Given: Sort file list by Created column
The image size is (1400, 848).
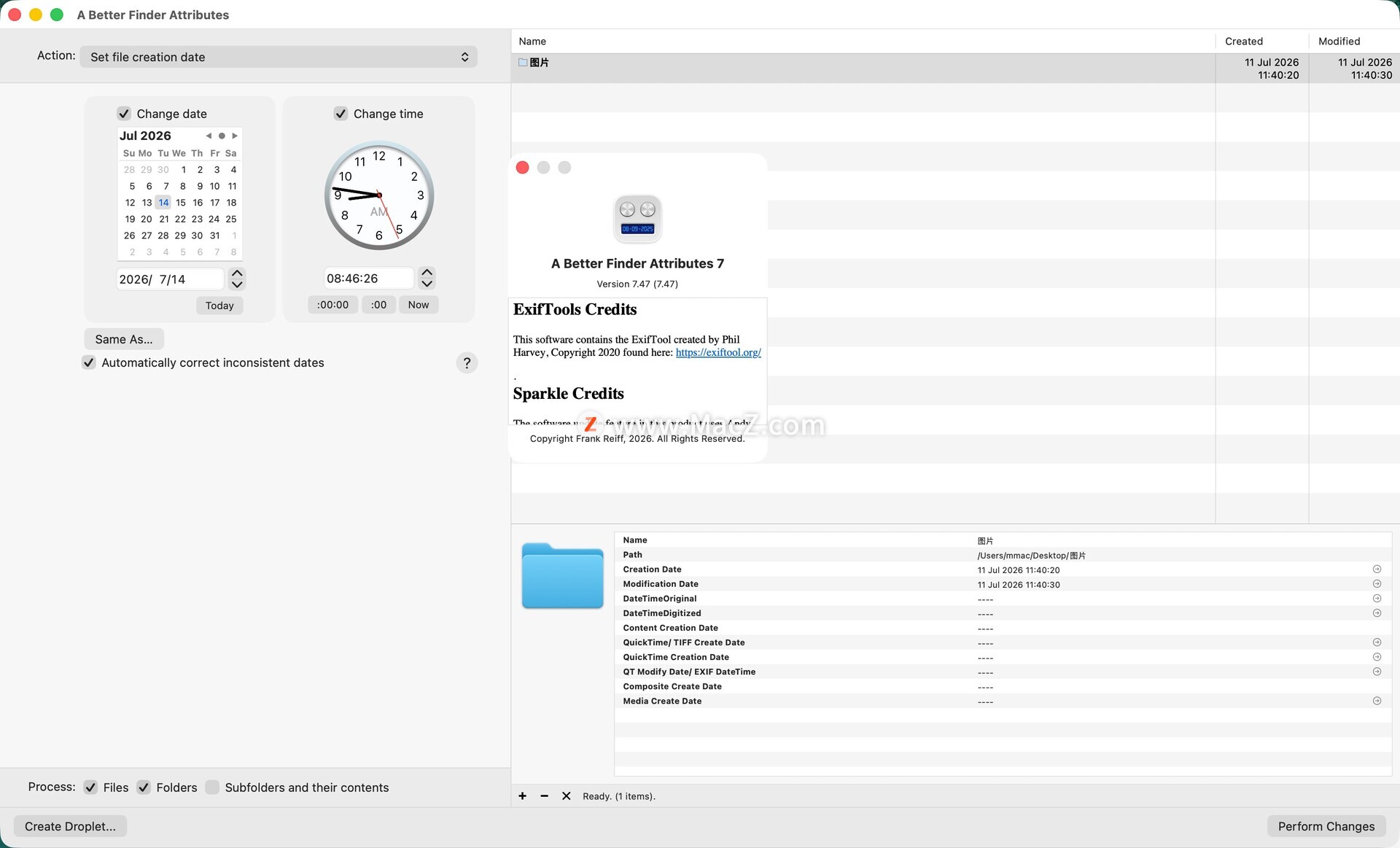Looking at the screenshot, I should pyautogui.click(x=1262, y=42).
